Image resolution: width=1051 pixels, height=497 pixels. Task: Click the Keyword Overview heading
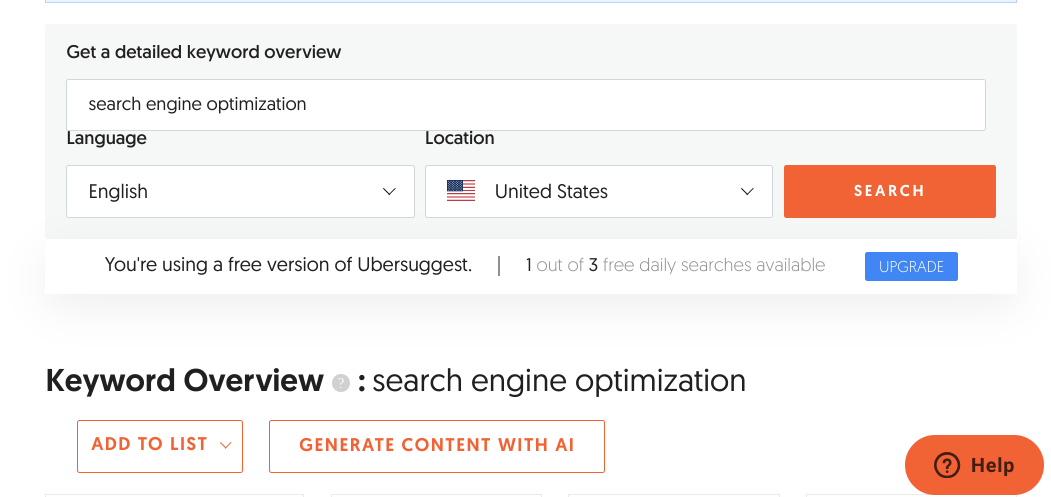coord(185,381)
